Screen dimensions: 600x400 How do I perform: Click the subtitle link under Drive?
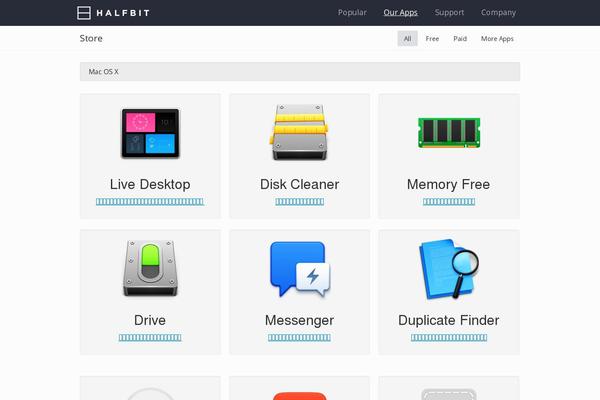(150, 338)
